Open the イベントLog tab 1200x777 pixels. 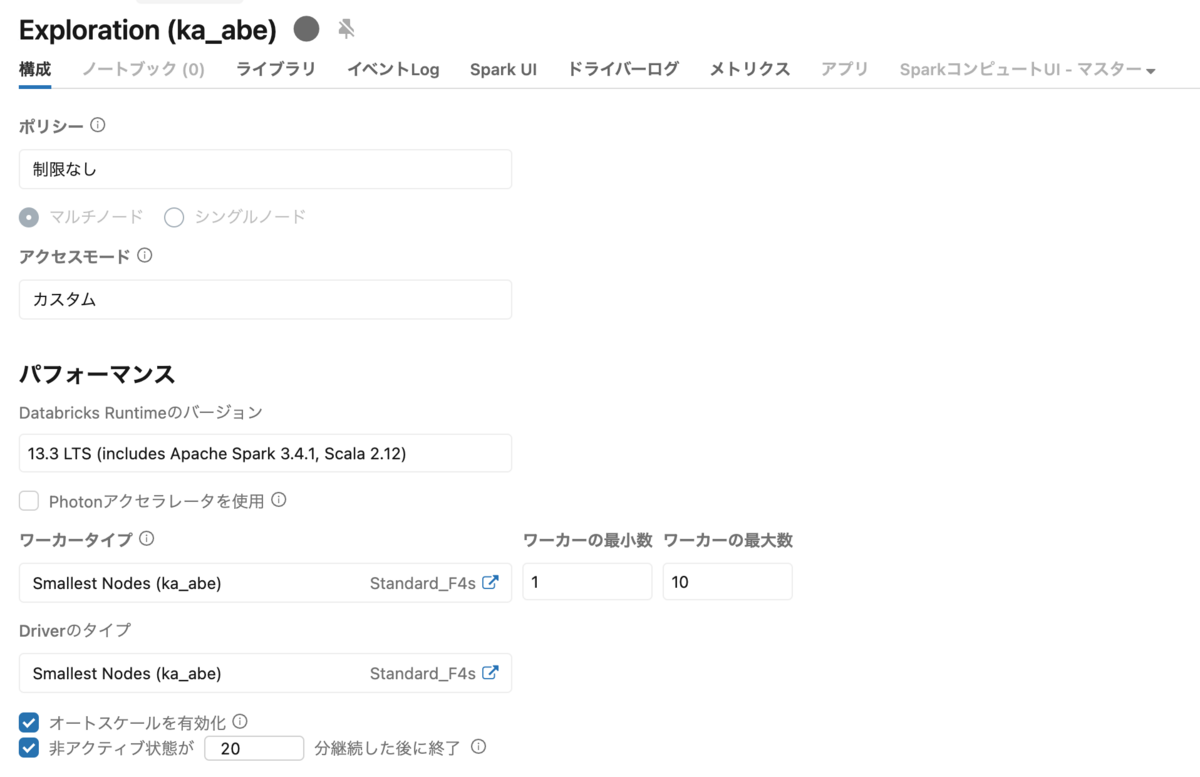tap(393, 69)
